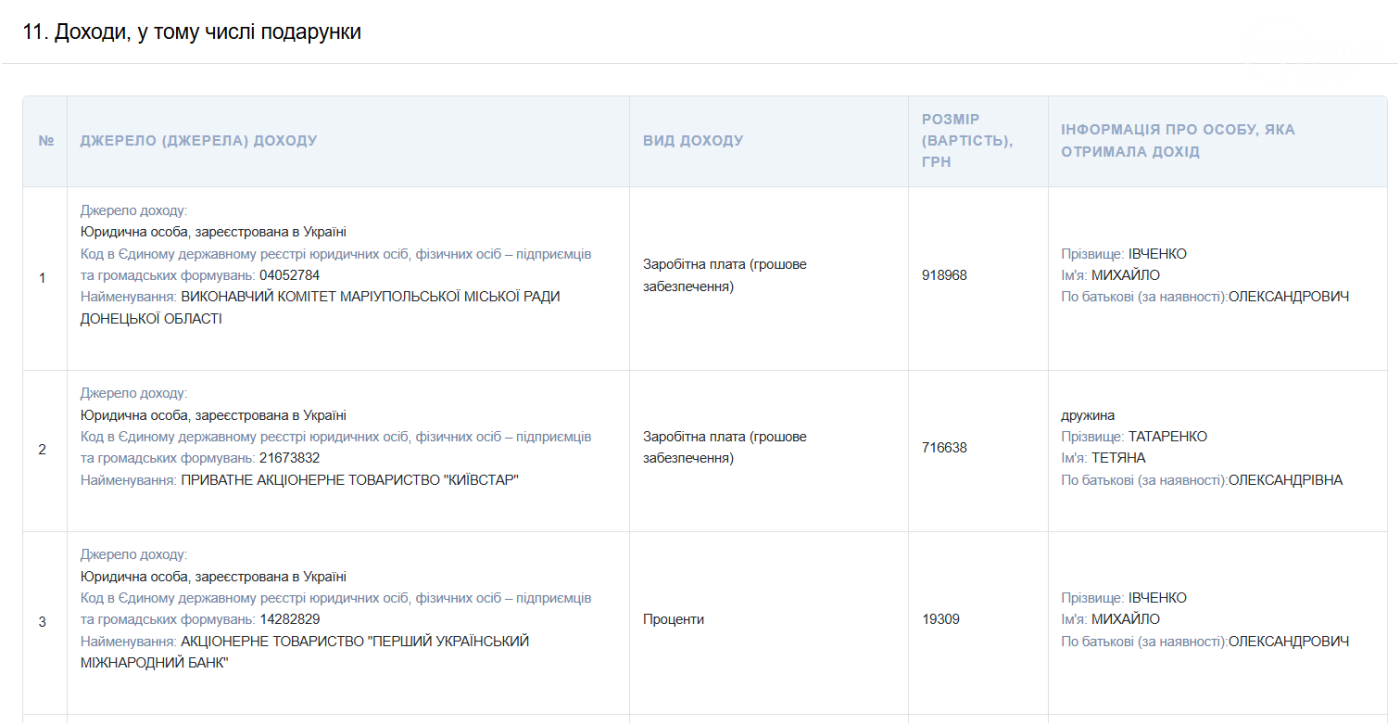
Task: Click the income amount 918968
Action: point(944,275)
